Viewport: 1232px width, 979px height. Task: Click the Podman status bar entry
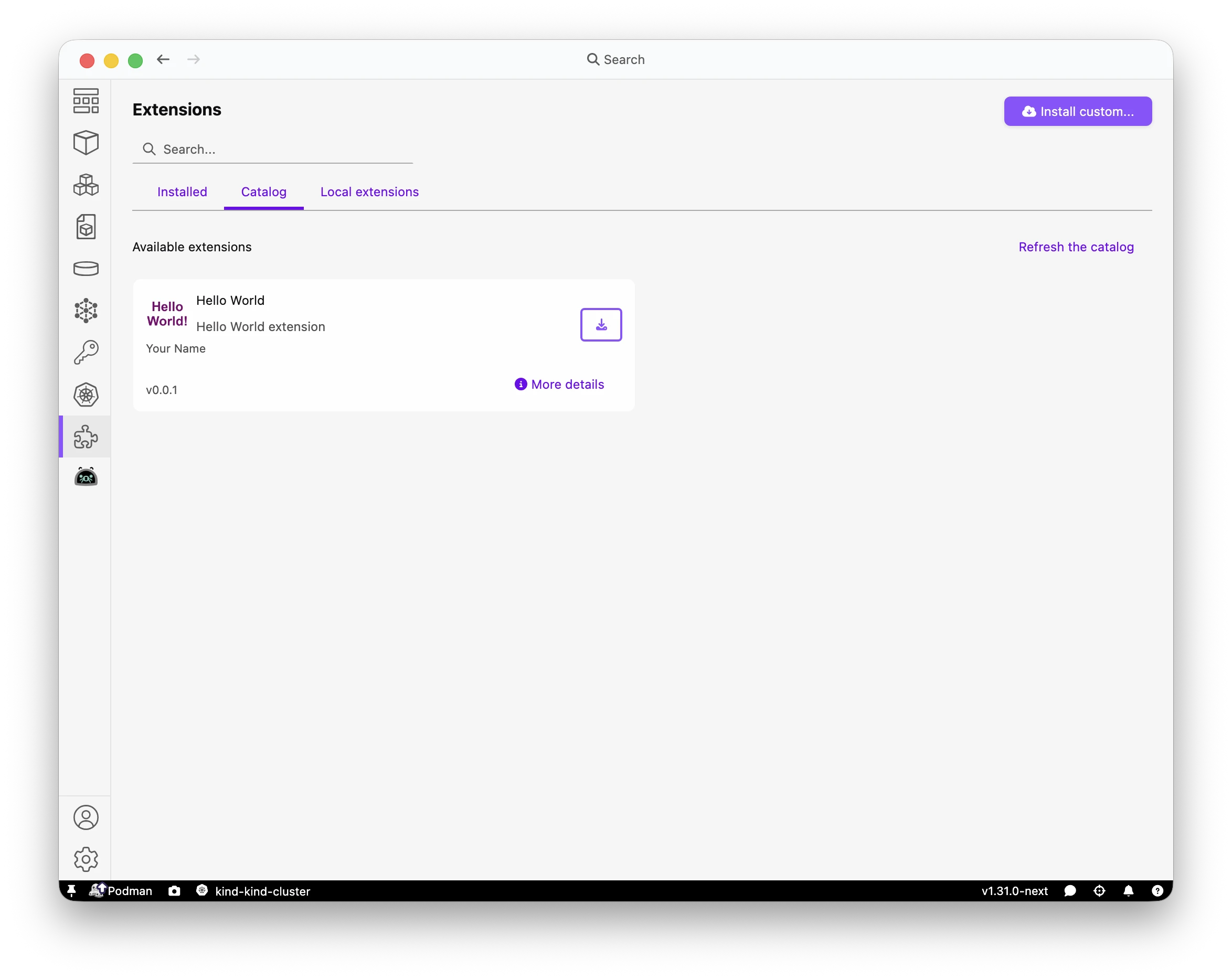121,890
